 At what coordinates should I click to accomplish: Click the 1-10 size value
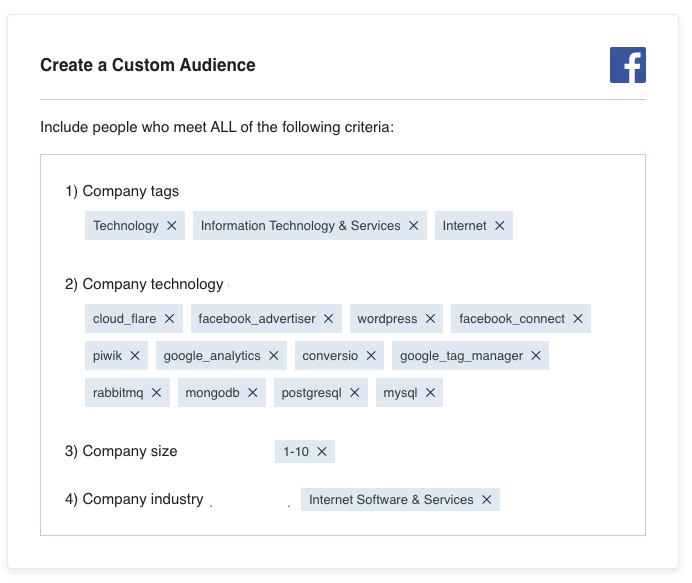pos(296,451)
